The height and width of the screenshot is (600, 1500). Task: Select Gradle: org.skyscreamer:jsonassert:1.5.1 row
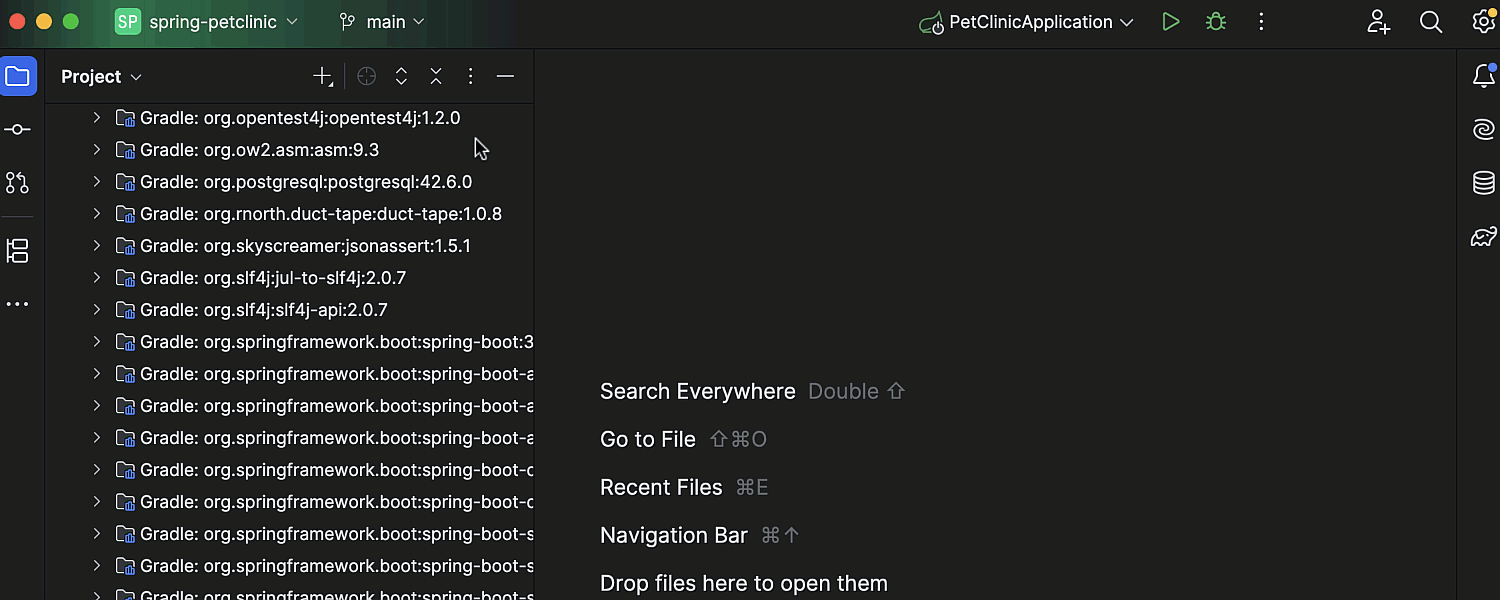point(289,246)
